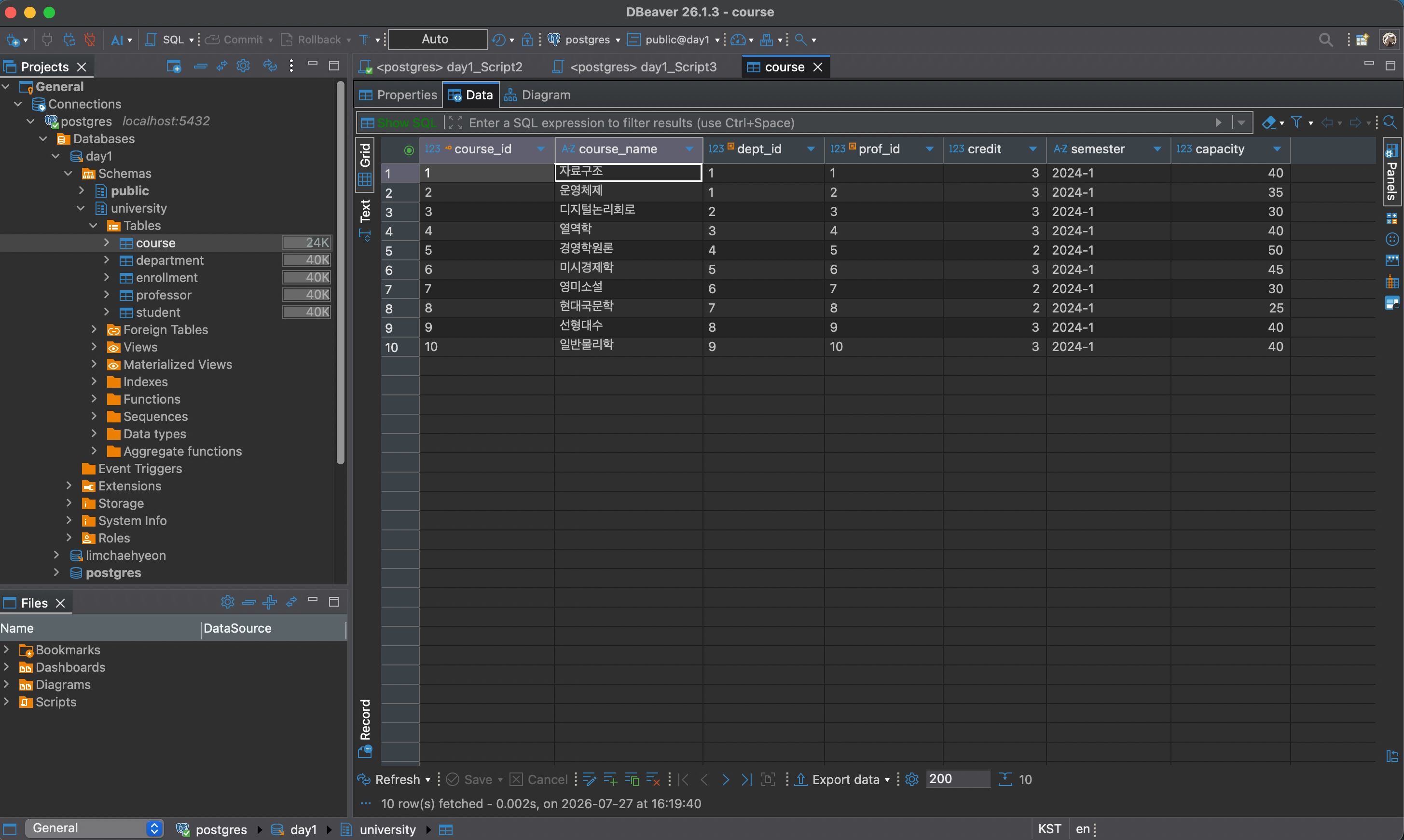The width and height of the screenshot is (1404, 840).
Task: Click the New Database Connection toolbar icon
Action: (x=14, y=40)
